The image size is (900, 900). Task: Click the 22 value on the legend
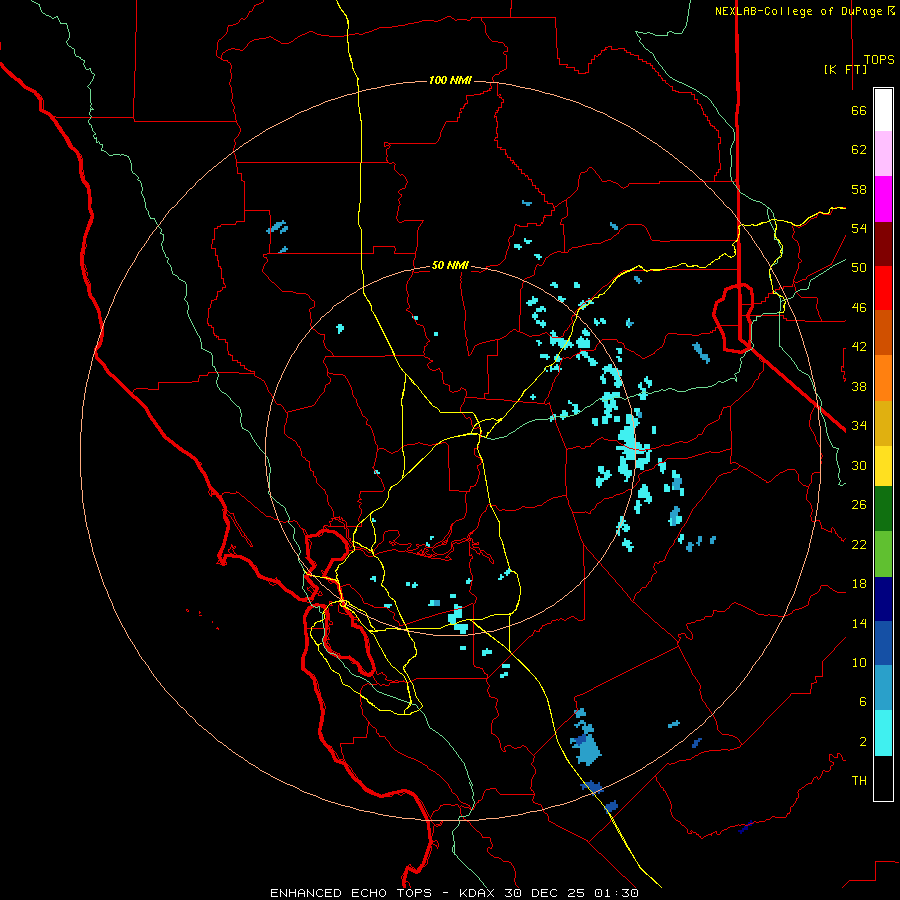point(859,544)
